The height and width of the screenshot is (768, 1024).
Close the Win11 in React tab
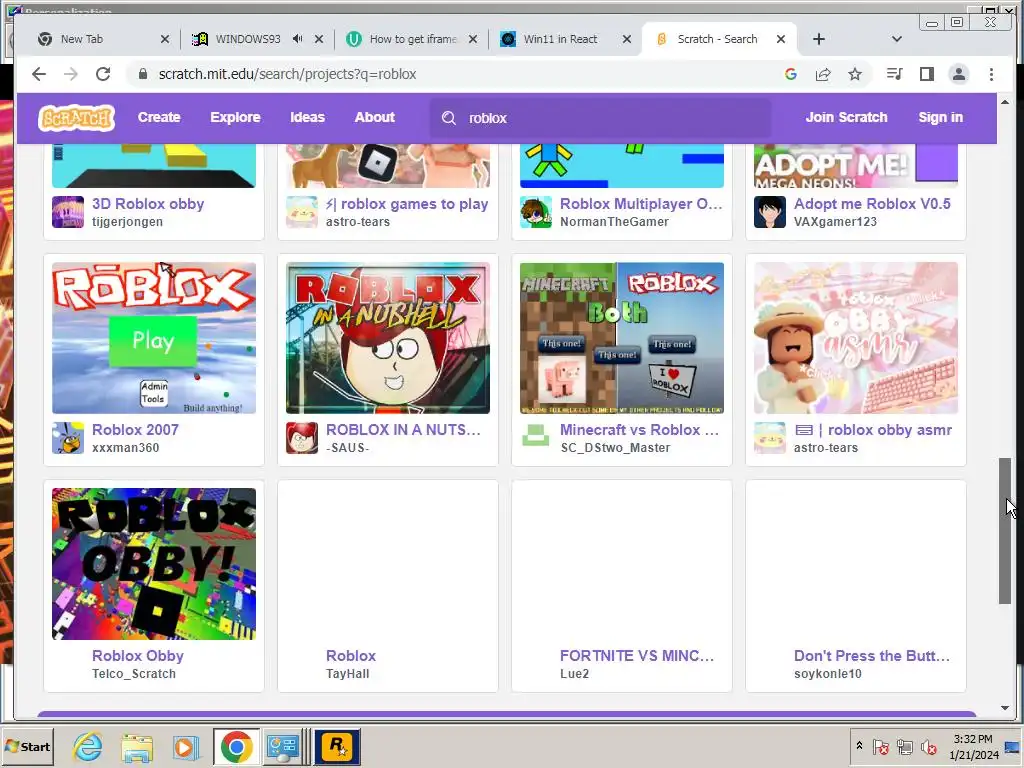(627, 39)
